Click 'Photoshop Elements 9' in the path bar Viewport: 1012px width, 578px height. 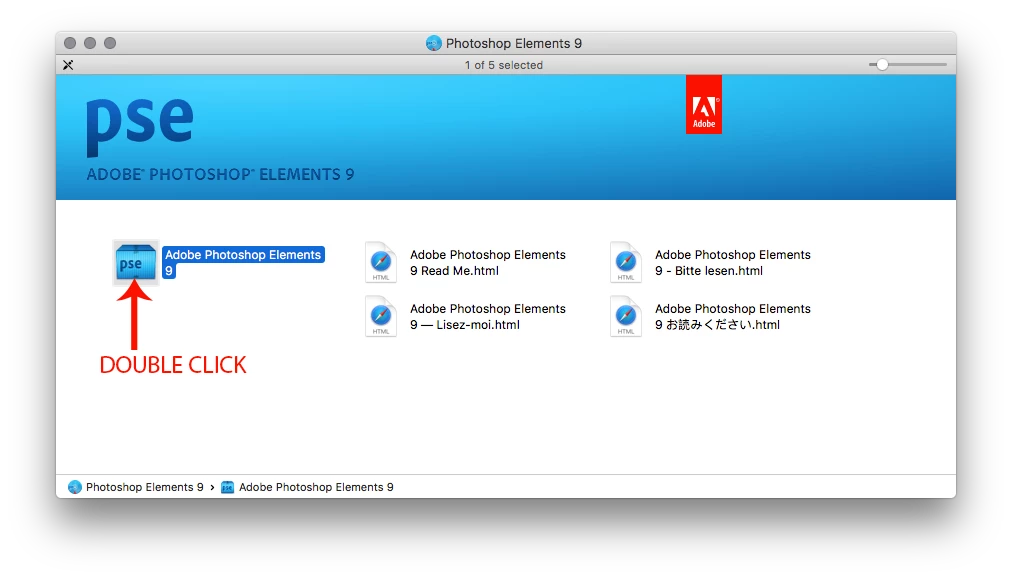145,487
